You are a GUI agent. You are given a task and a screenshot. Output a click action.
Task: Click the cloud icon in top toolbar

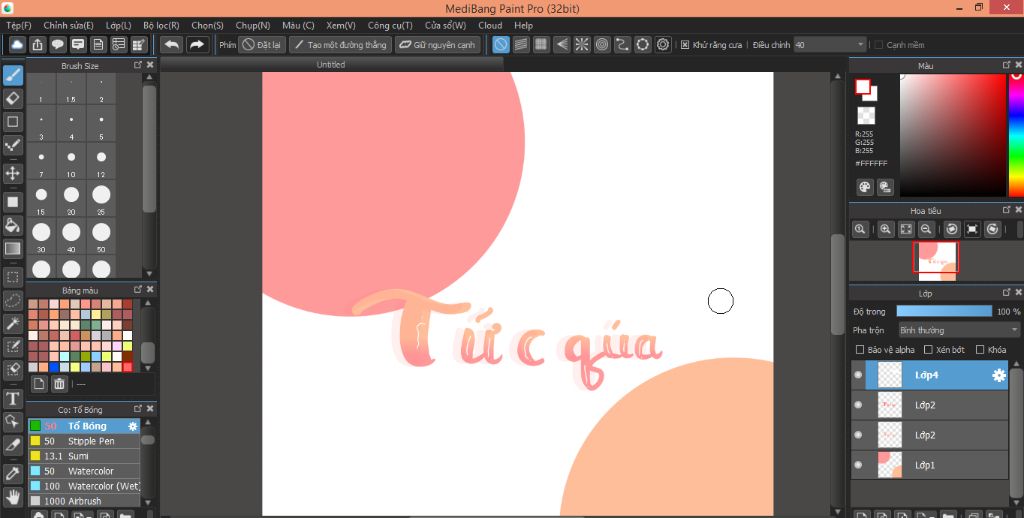coord(17,44)
